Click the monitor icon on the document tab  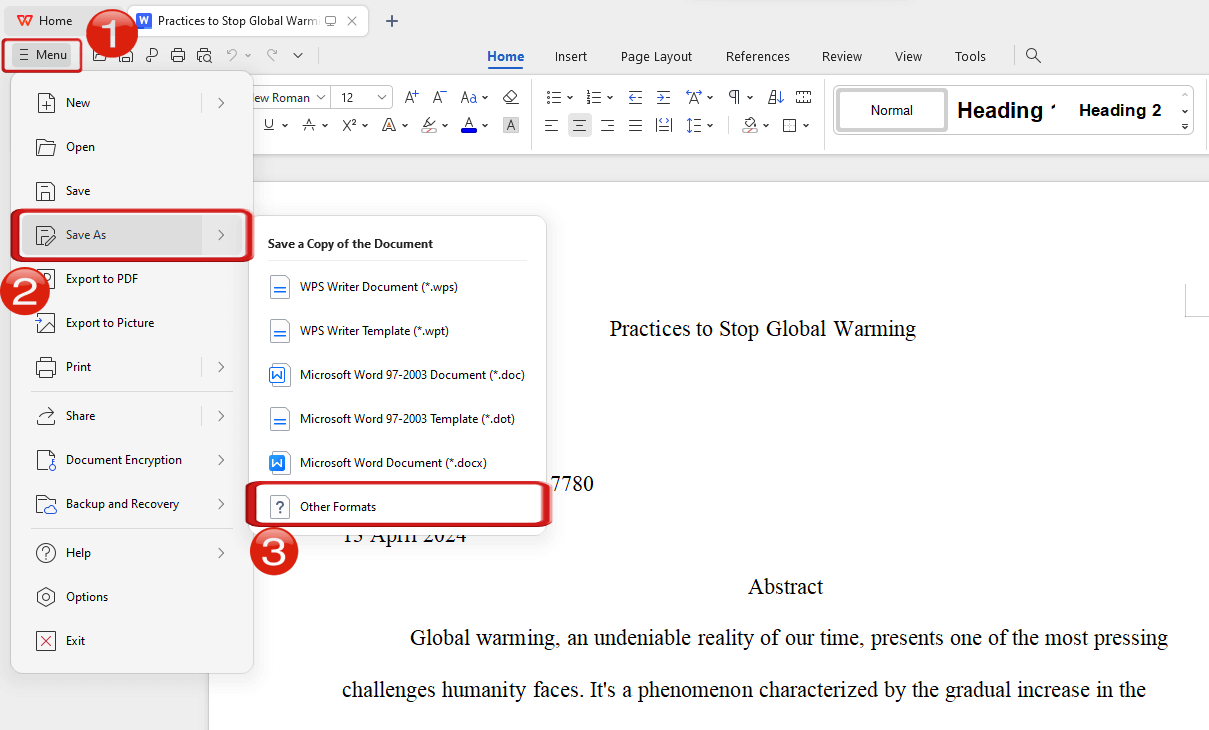click(331, 21)
